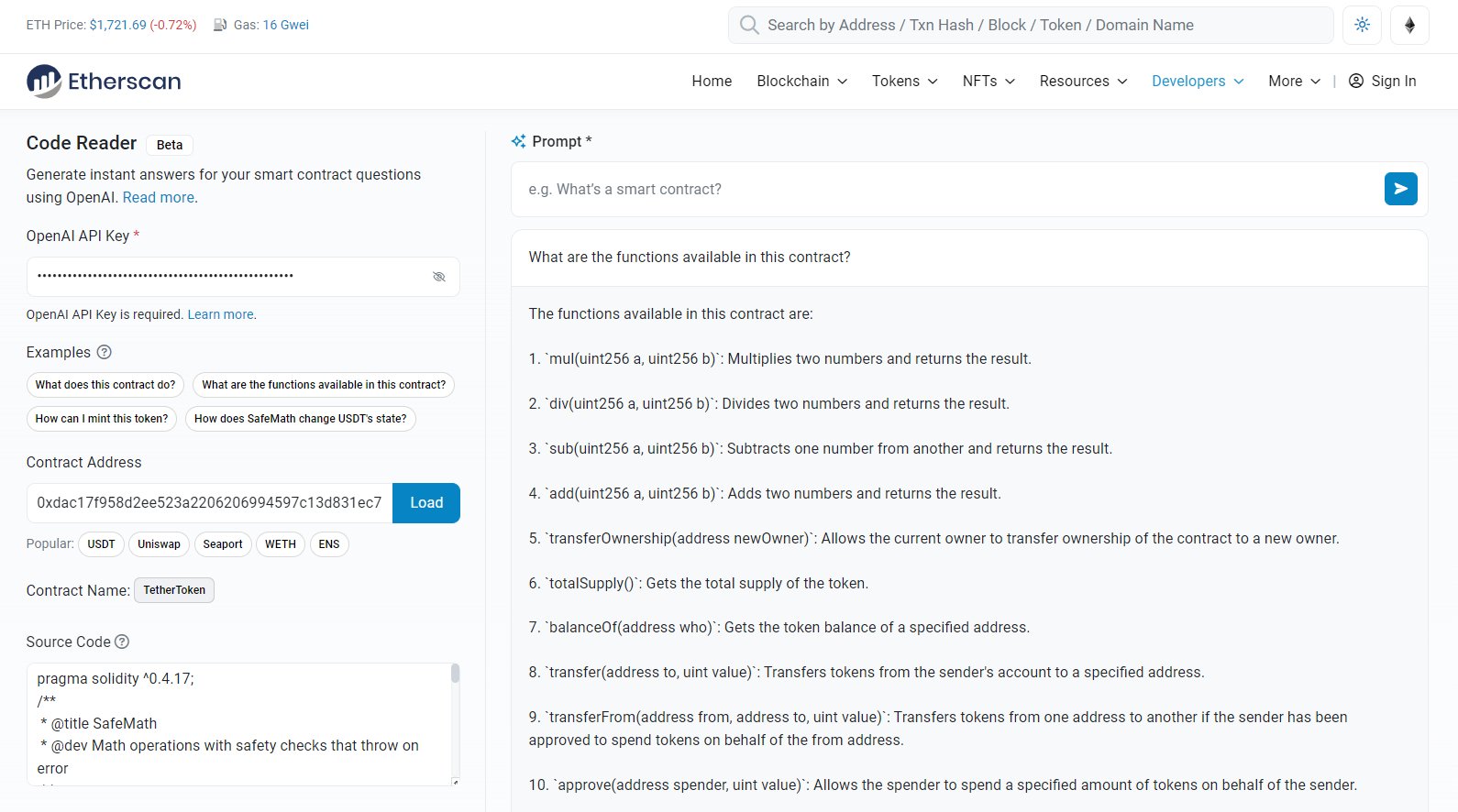Open the Tokens dropdown menu

click(904, 81)
